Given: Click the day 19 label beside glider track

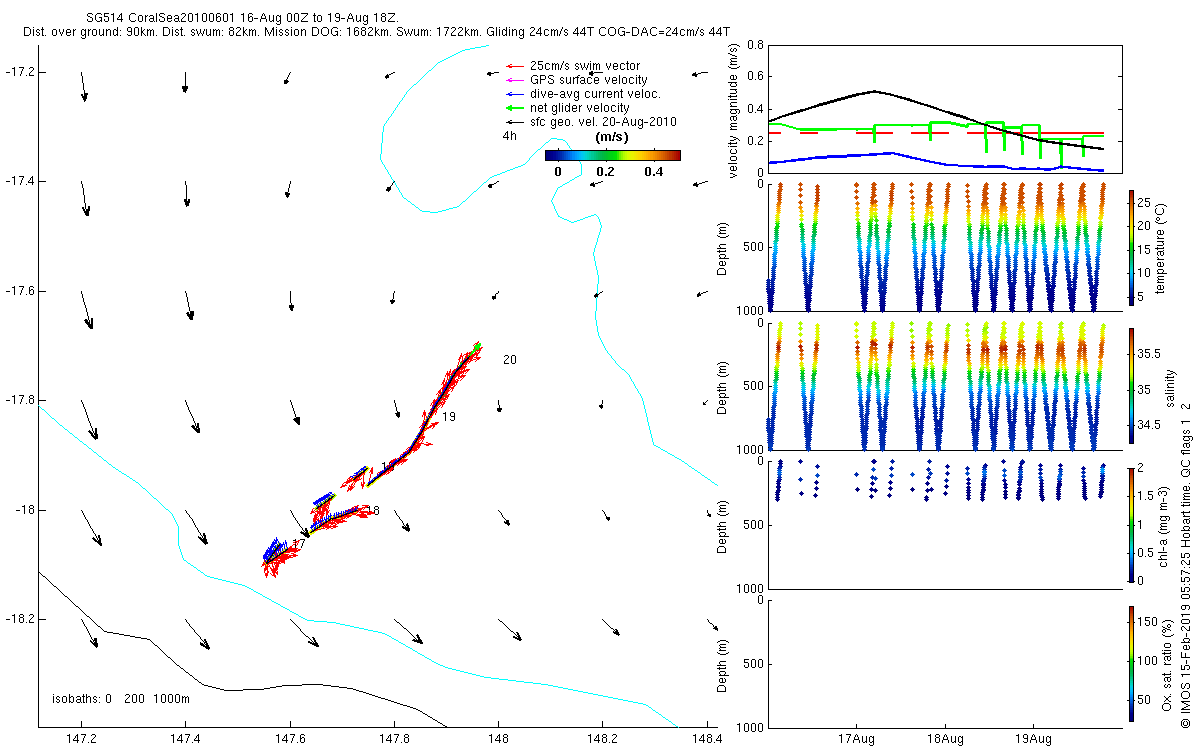Looking at the screenshot, I should click(449, 417).
